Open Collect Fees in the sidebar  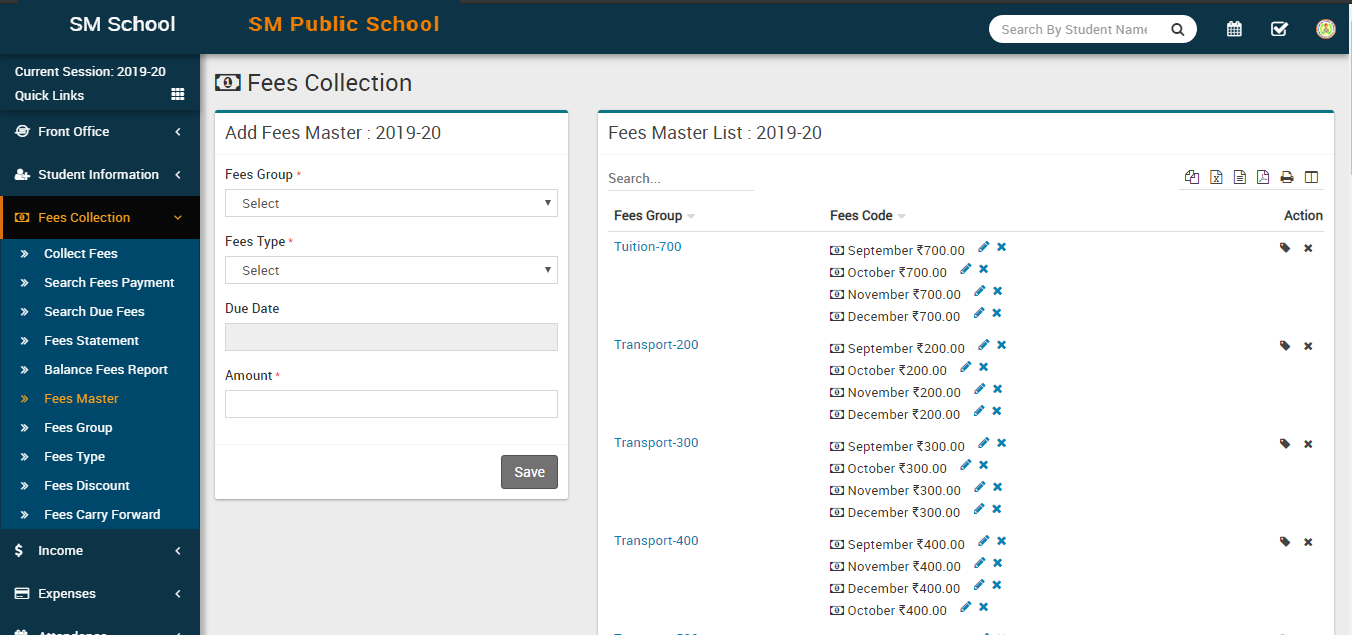click(x=81, y=253)
